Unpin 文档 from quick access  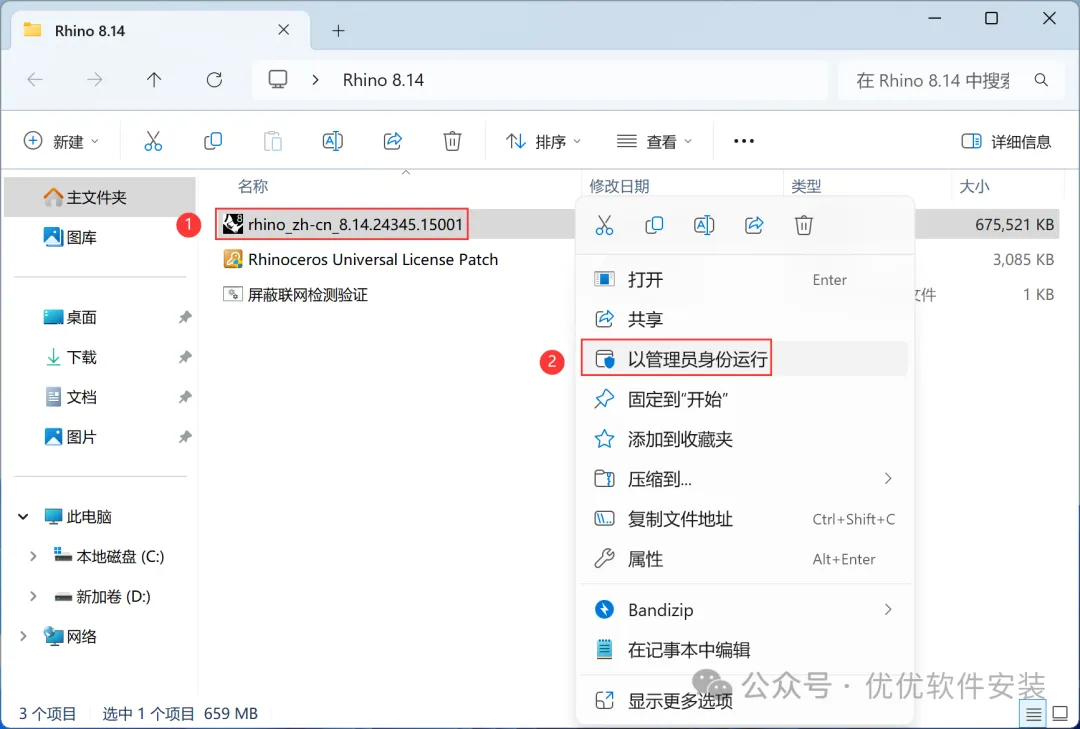185,397
